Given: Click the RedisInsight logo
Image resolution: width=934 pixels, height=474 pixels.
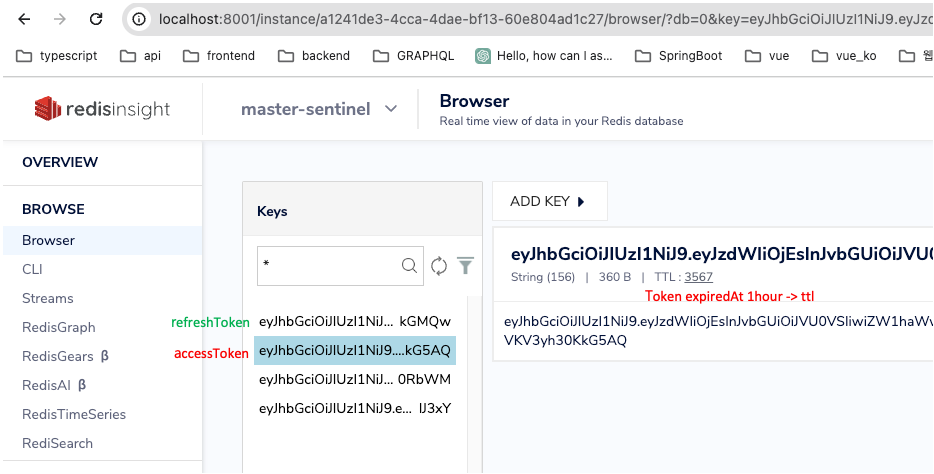Looking at the screenshot, I should click(102, 109).
